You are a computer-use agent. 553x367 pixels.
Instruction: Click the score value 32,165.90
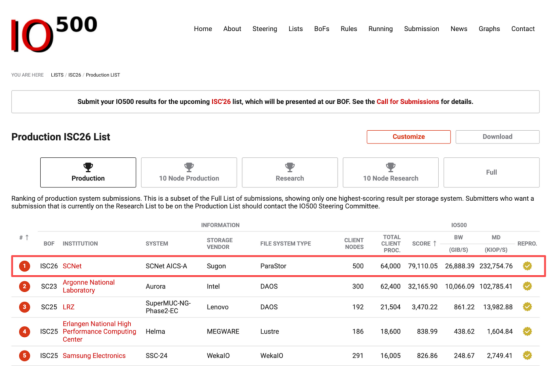tap(423, 286)
